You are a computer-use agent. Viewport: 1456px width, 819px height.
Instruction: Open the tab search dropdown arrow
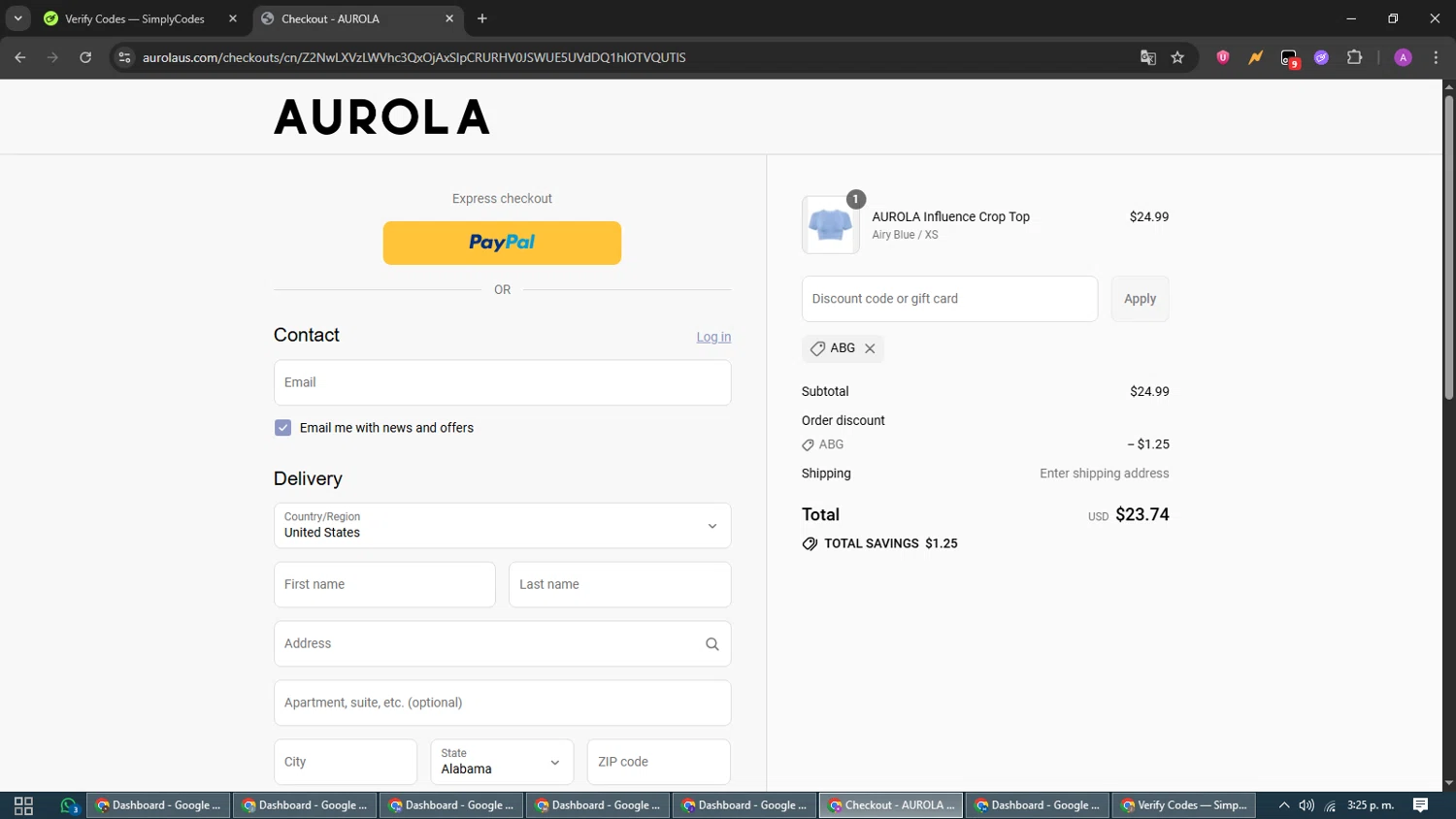pos(17,18)
